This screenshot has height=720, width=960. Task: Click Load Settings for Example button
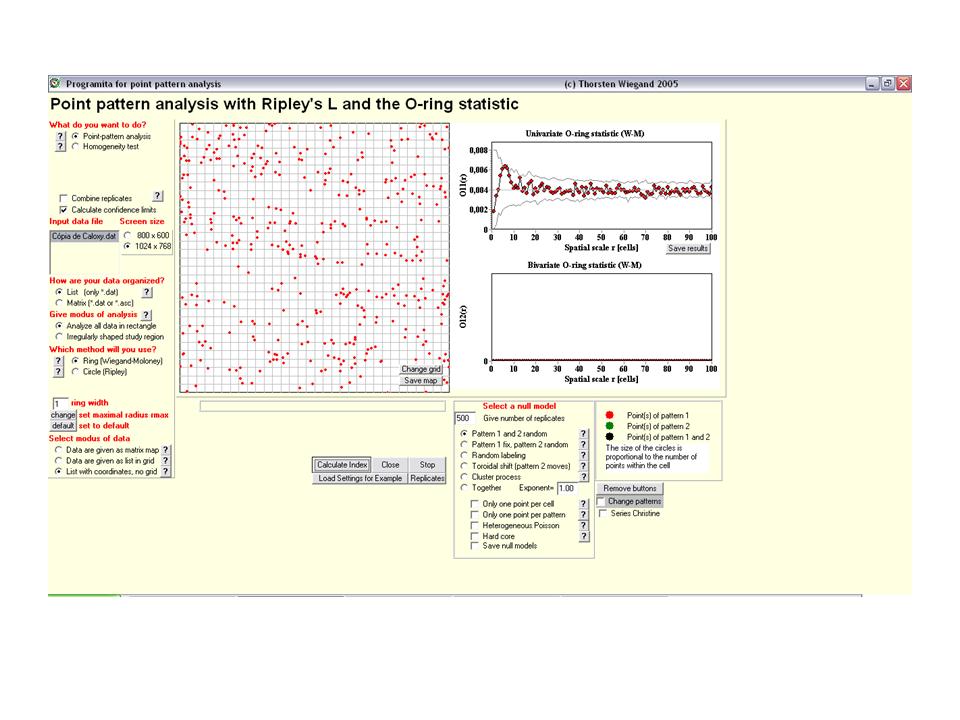point(359,479)
